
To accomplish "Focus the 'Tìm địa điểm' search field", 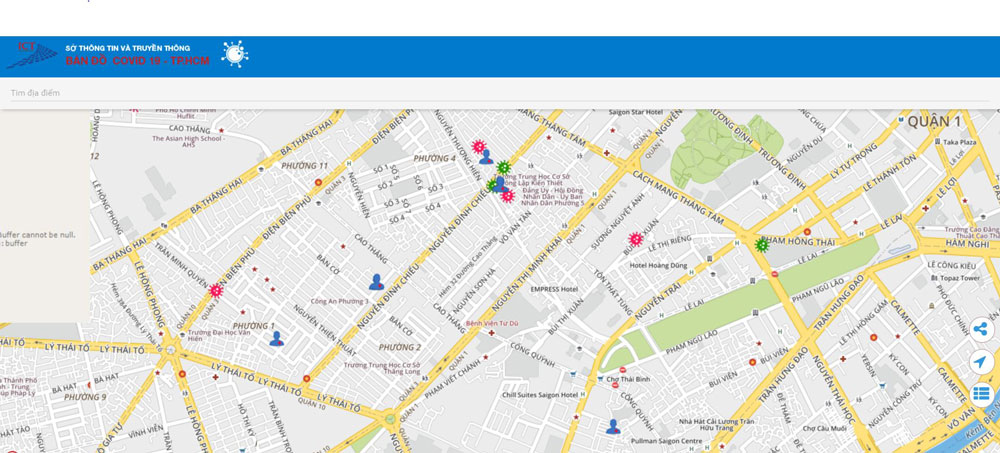I will click(500, 93).
